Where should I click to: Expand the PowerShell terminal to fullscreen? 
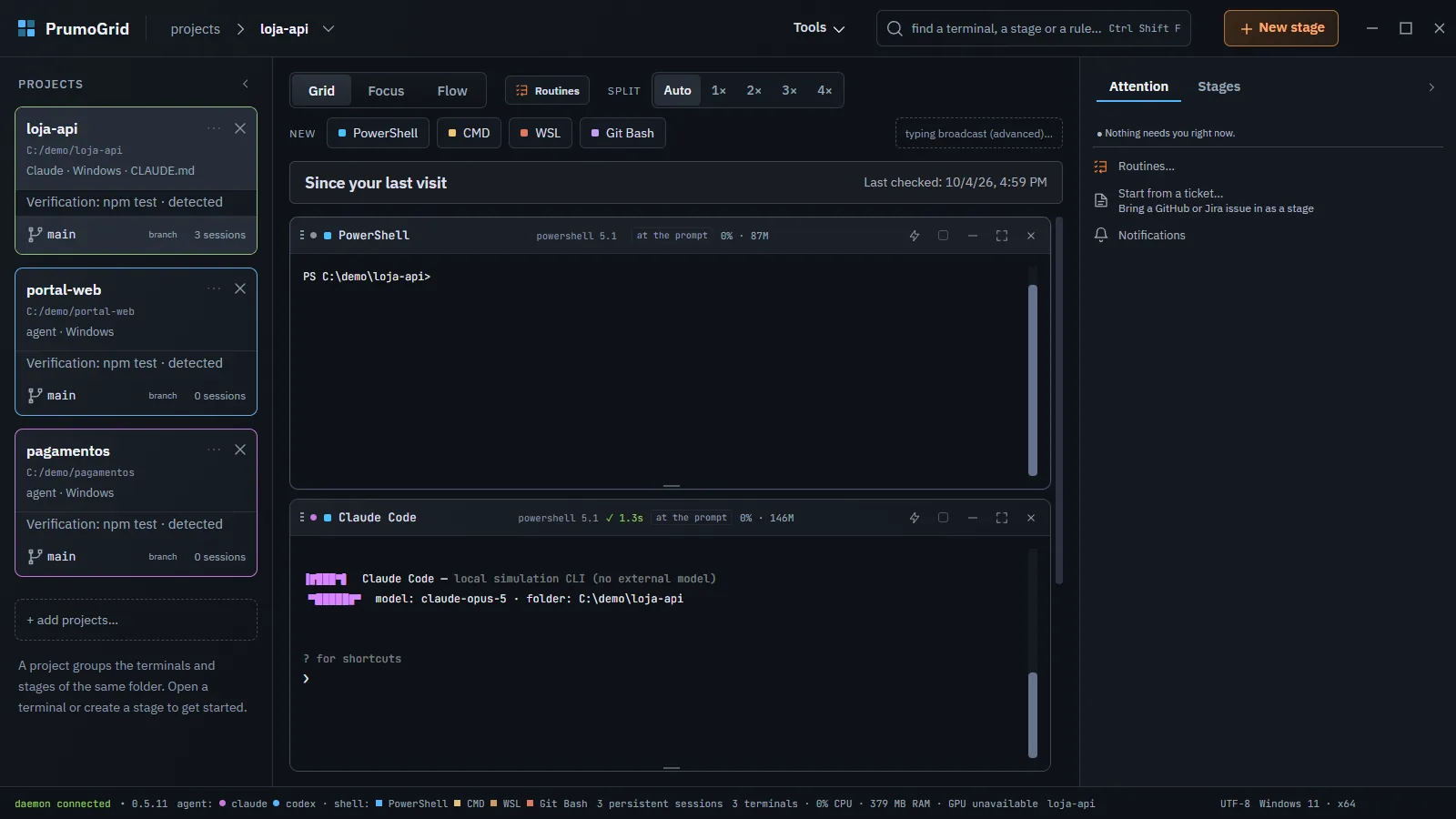coord(1002,236)
